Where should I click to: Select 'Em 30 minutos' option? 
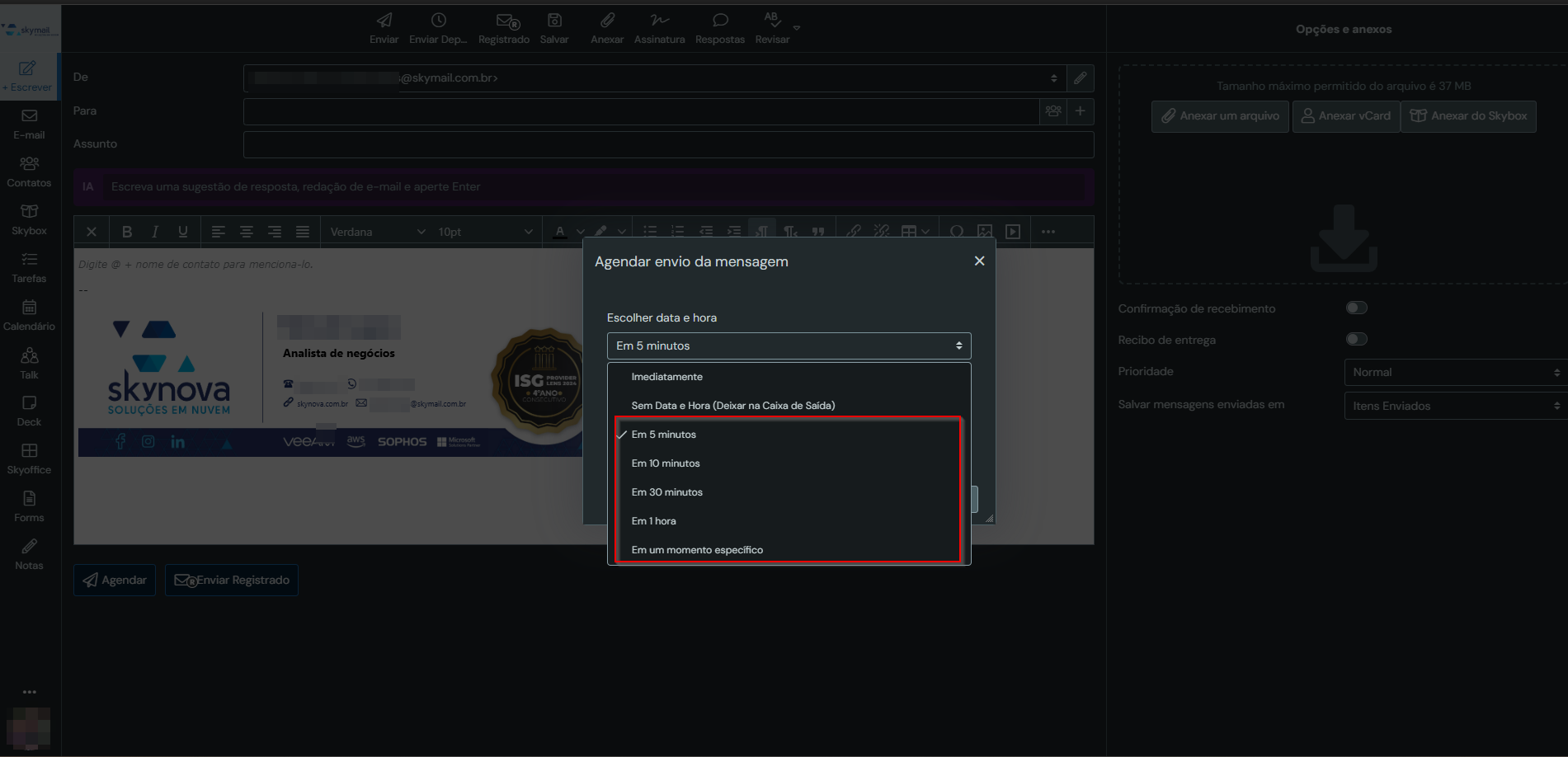click(x=666, y=492)
